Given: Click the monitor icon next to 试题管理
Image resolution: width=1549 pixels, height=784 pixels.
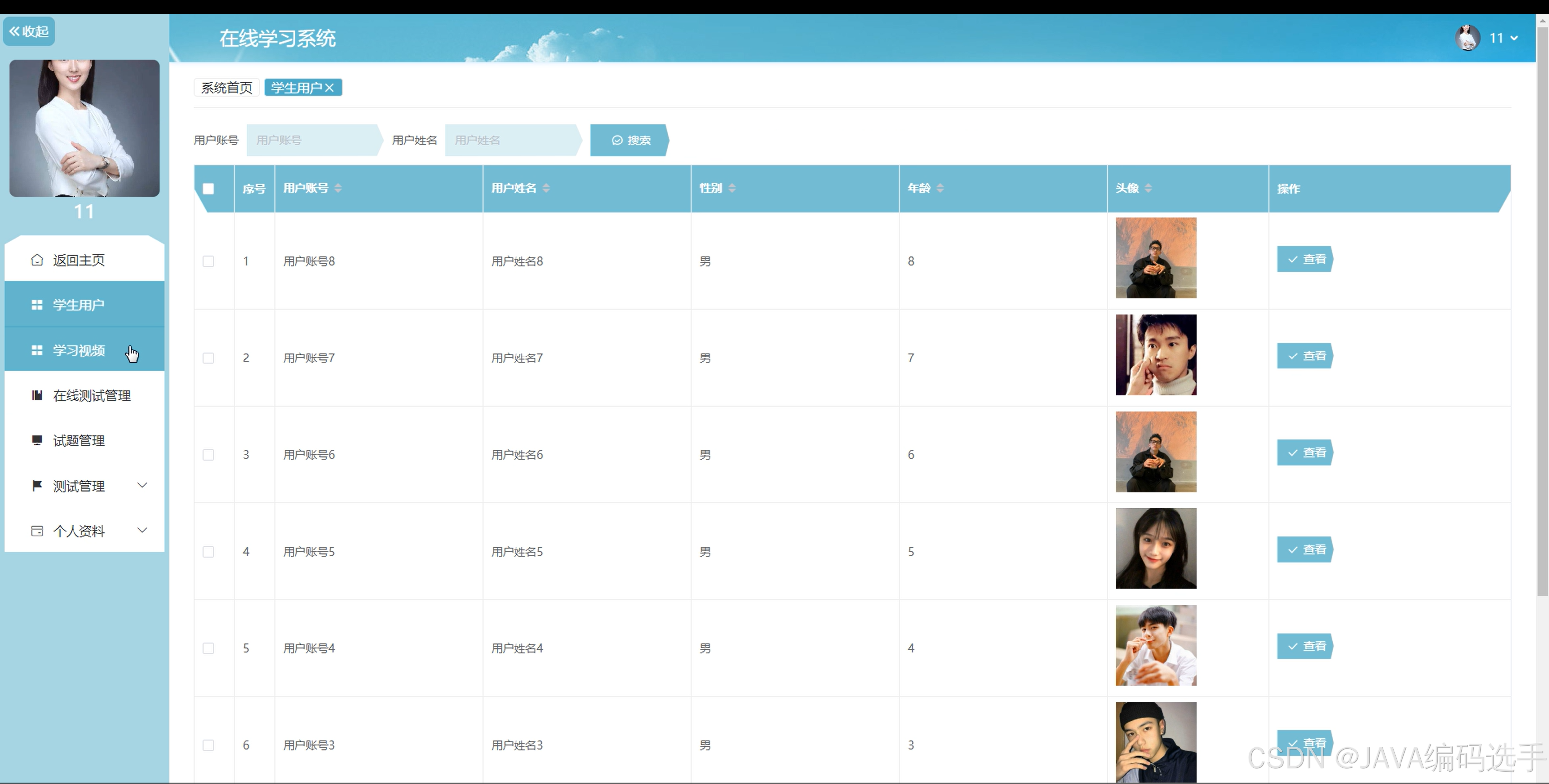Looking at the screenshot, I should [37, 440].
